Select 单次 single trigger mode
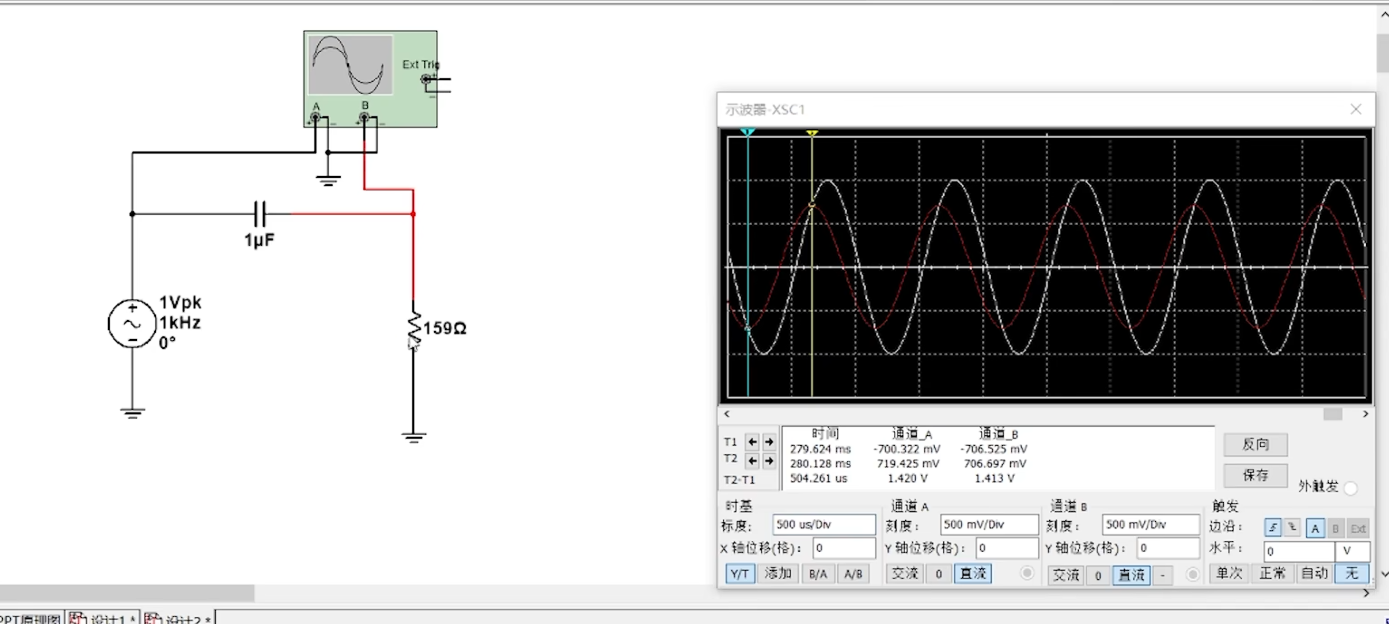 point(1229,574)
